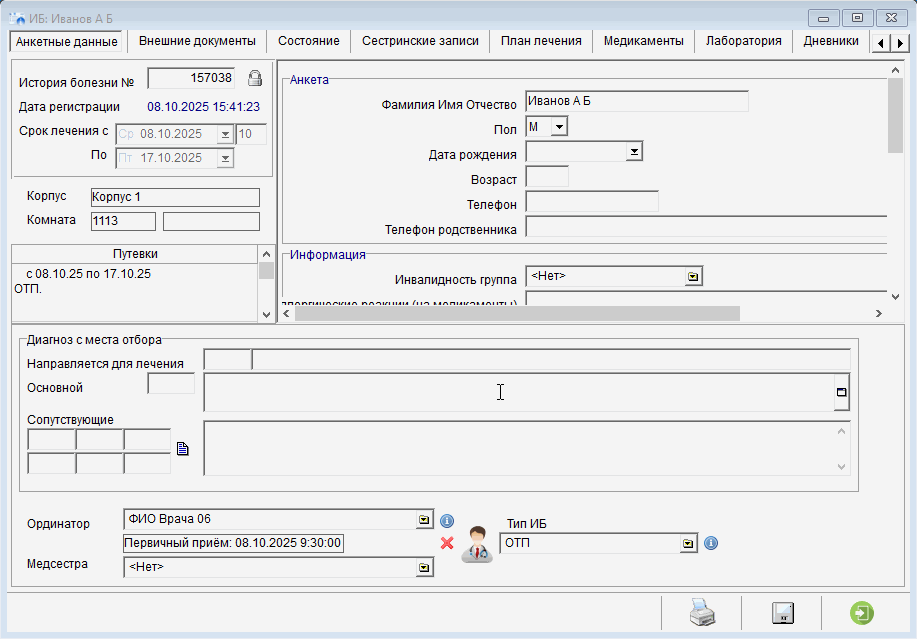The image size is (917, 639).
Task: Click the green exit arrow icon
Action: click(861, 613)
